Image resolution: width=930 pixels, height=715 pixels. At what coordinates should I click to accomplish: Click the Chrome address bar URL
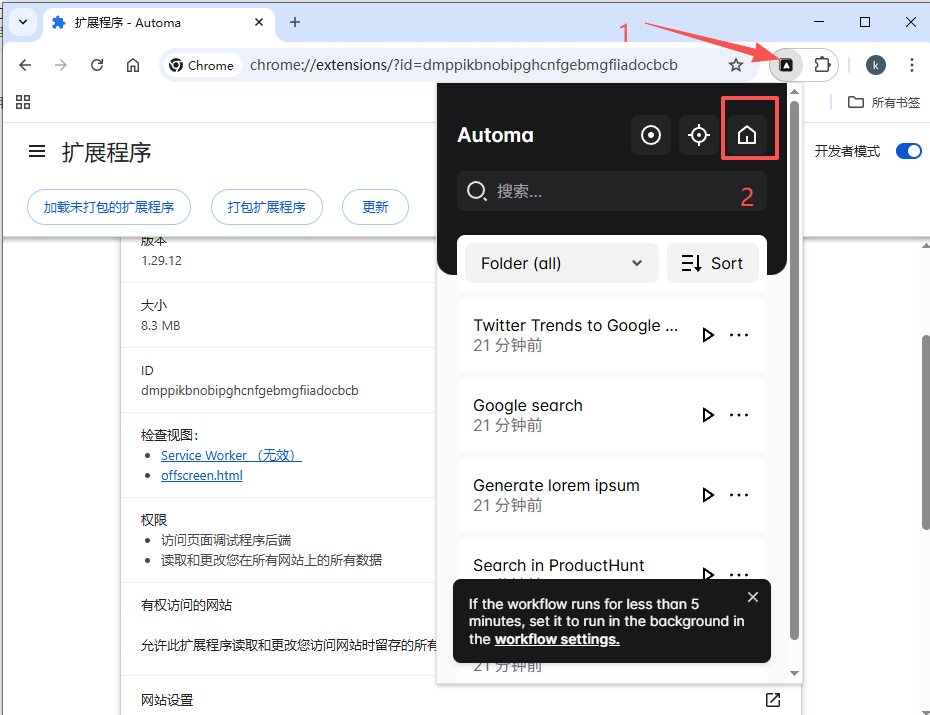[463, 65]
